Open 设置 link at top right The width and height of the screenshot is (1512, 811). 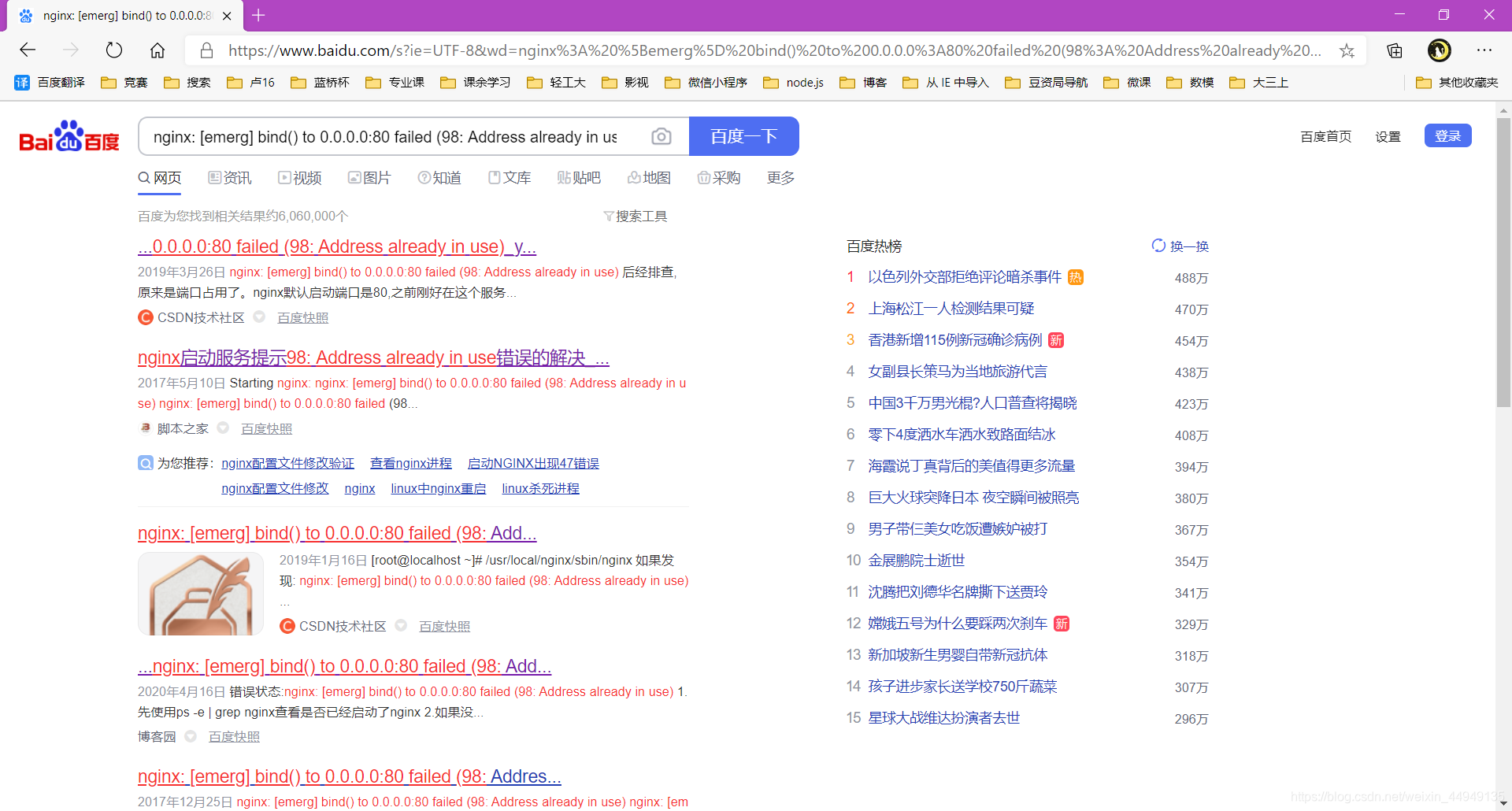coord(1388,137)
